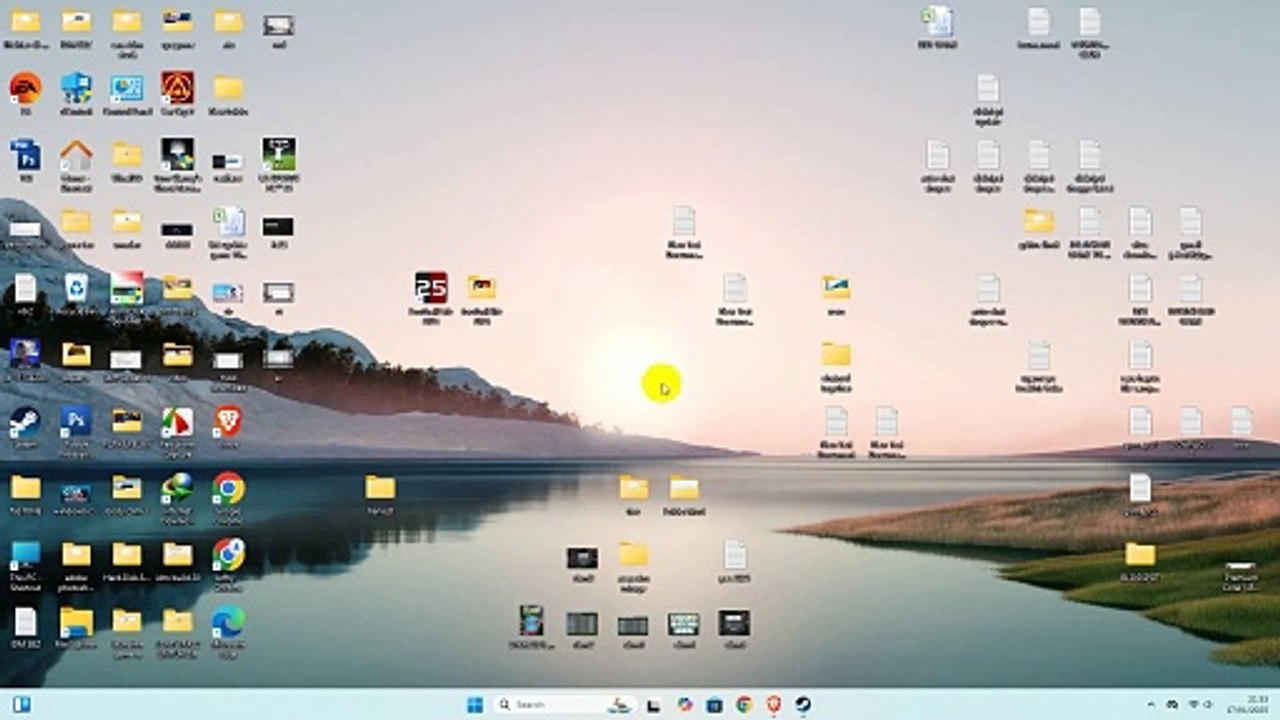Select the Excel file at top right

pos(938,21)
